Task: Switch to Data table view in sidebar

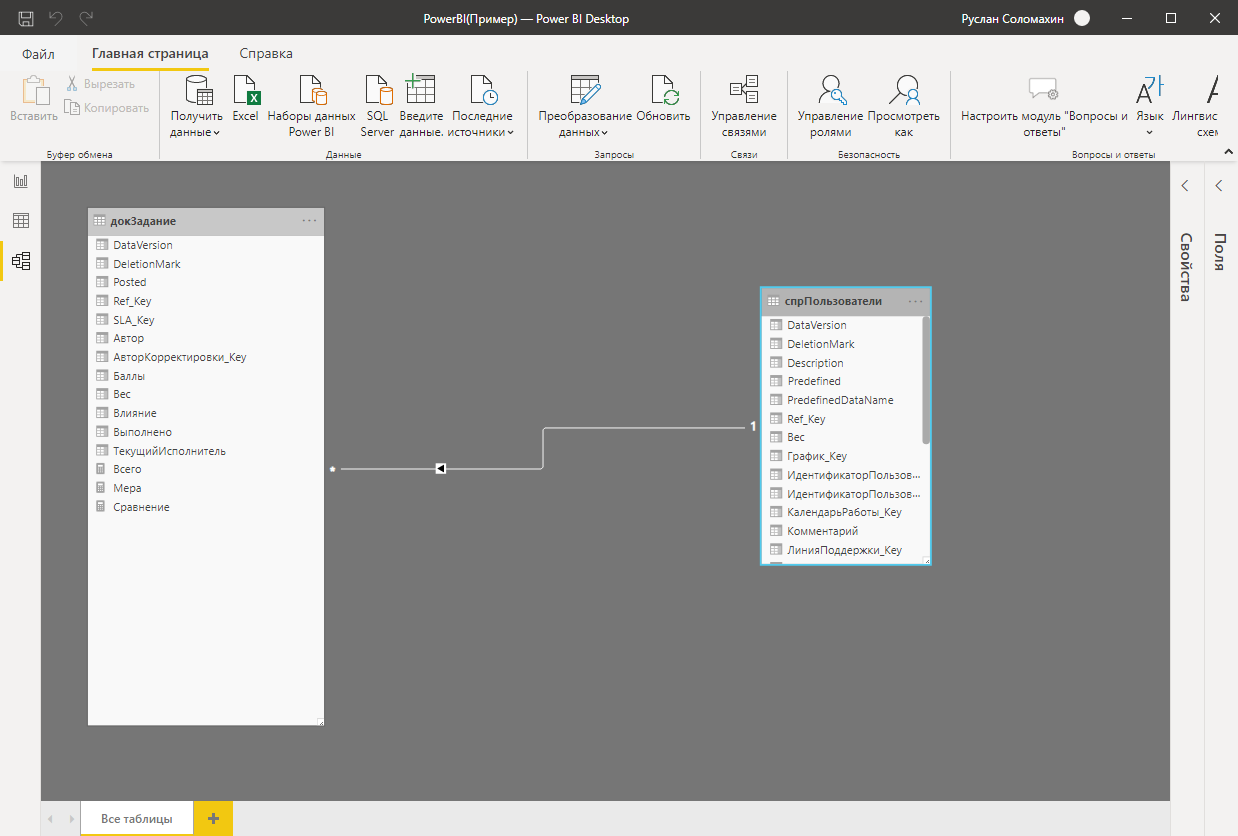Action: point(20,221)
